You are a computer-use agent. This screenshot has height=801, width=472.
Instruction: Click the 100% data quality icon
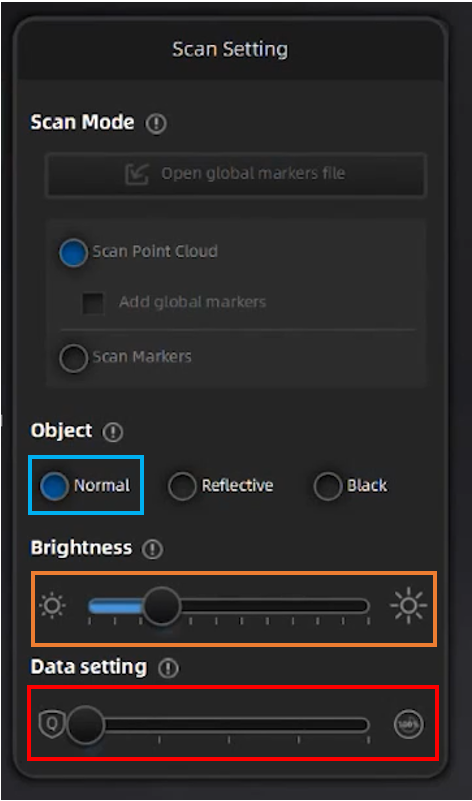409,724
